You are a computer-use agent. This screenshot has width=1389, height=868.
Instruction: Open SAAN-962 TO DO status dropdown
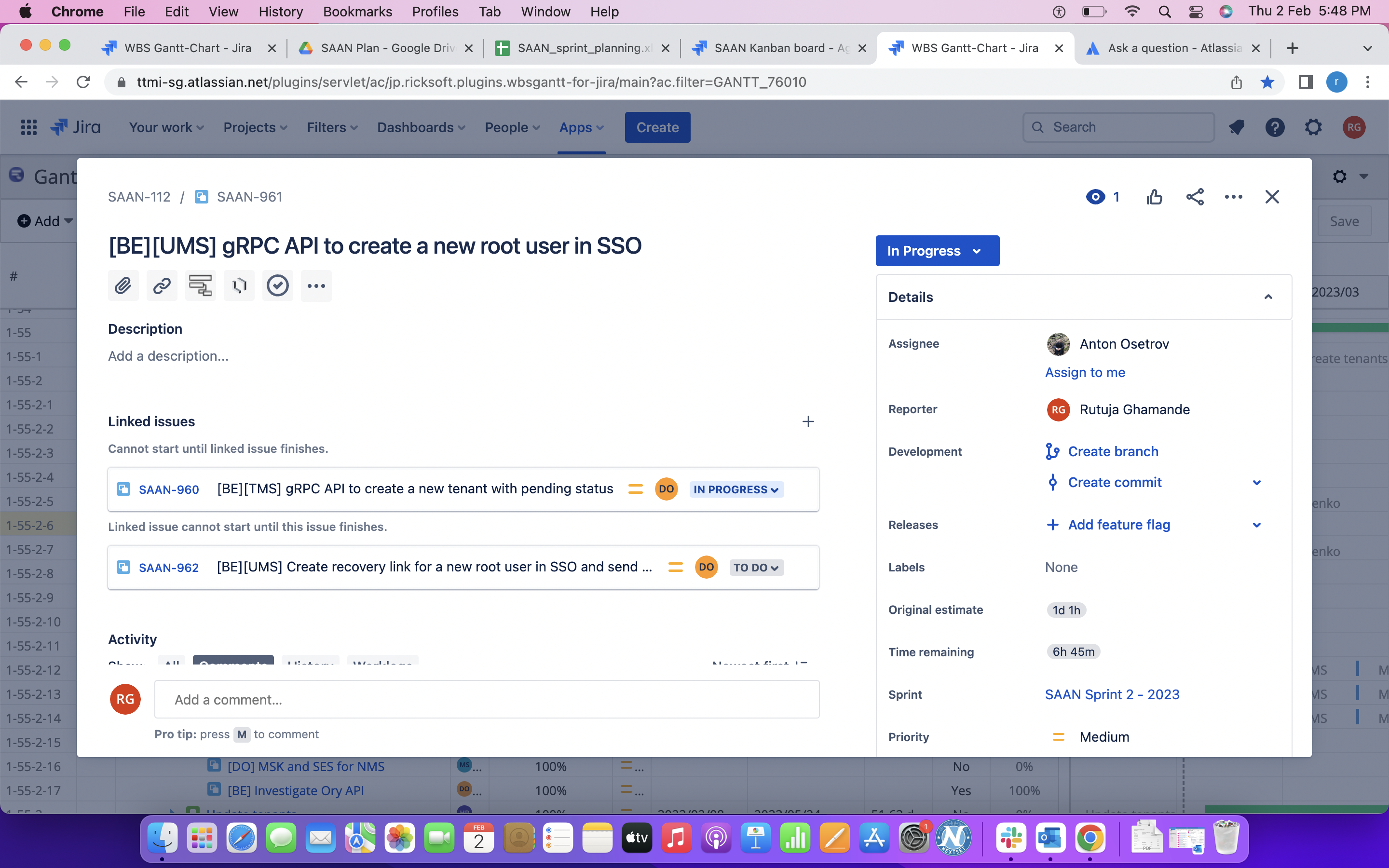pos(756,567)
